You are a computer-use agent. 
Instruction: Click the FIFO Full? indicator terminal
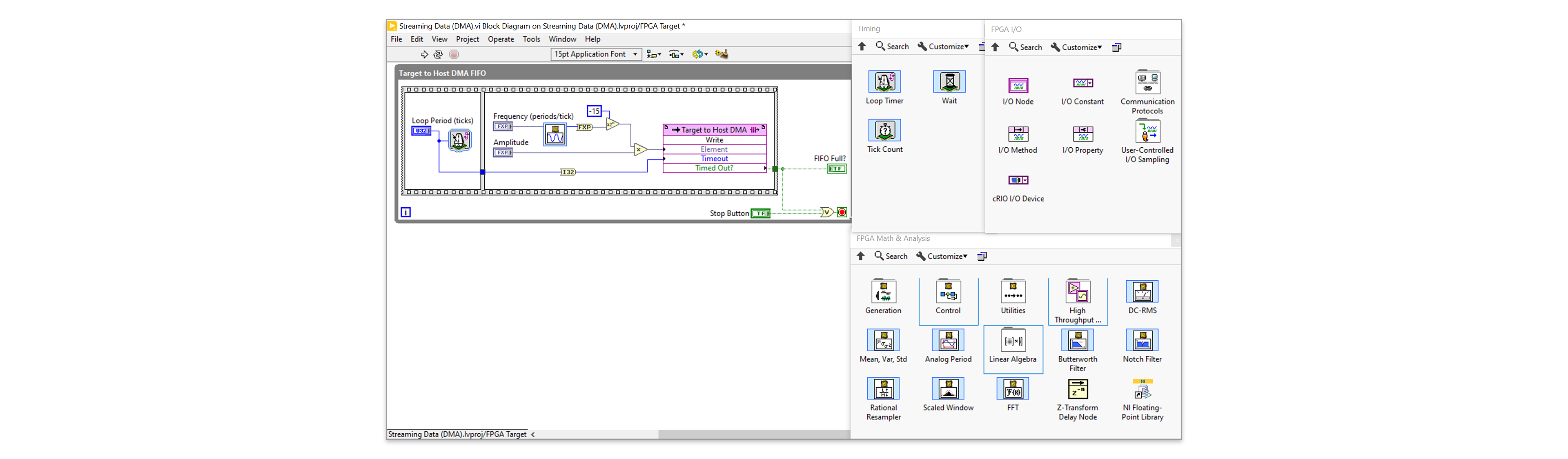click(x=837, y=169)
